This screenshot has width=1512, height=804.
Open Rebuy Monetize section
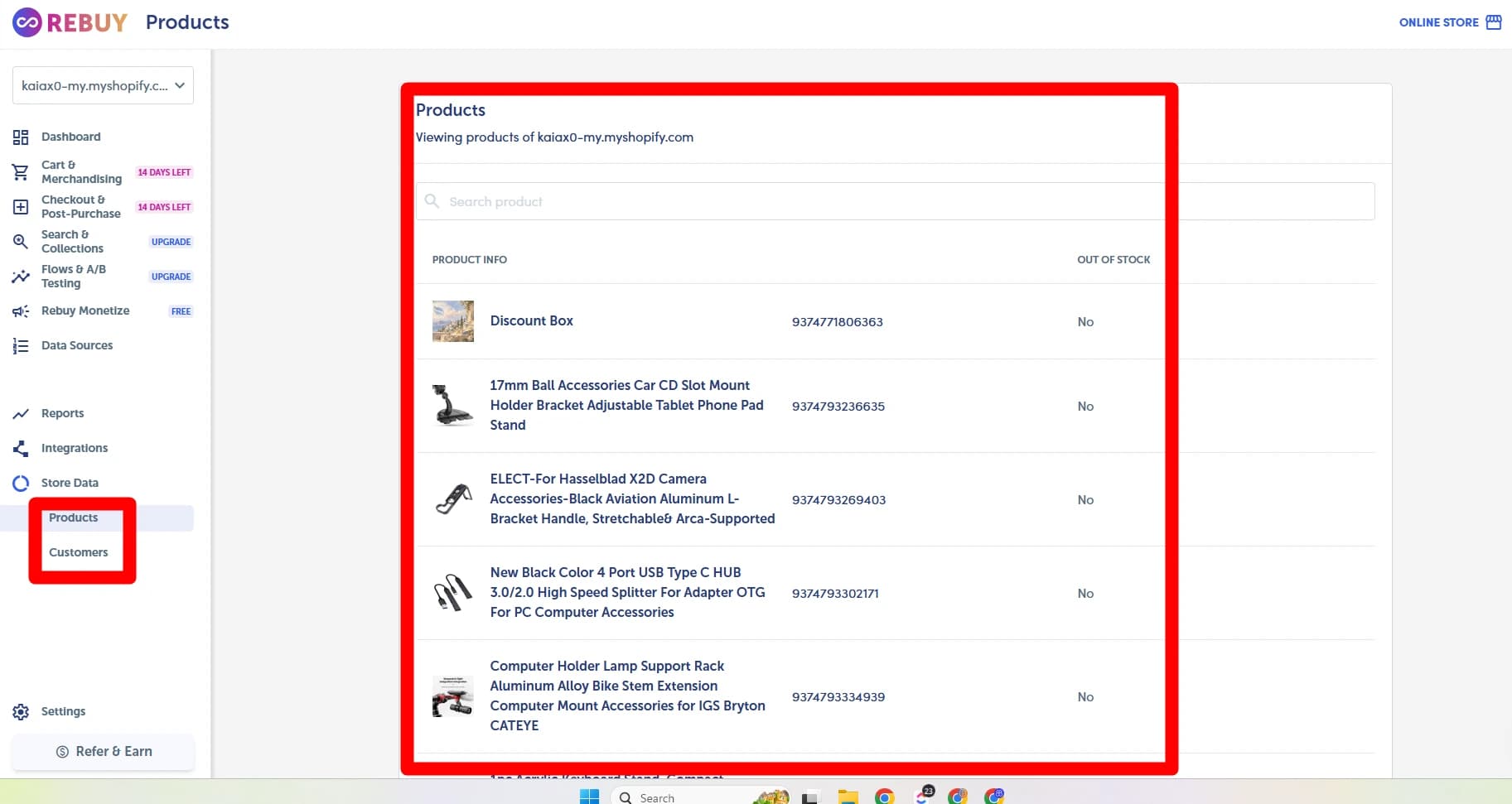85,311
